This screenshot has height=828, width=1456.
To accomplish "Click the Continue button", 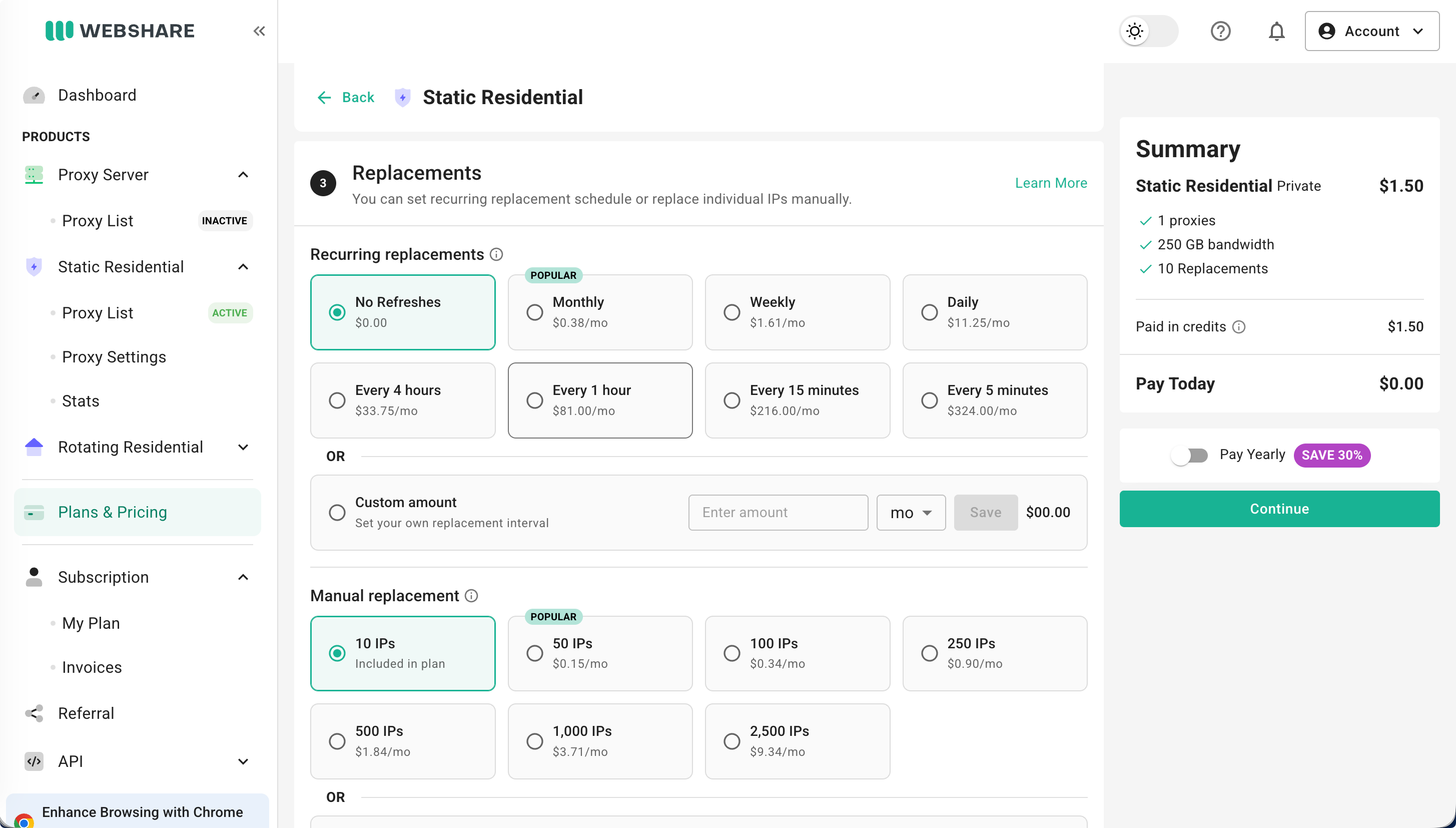I will pos(1279,509).
